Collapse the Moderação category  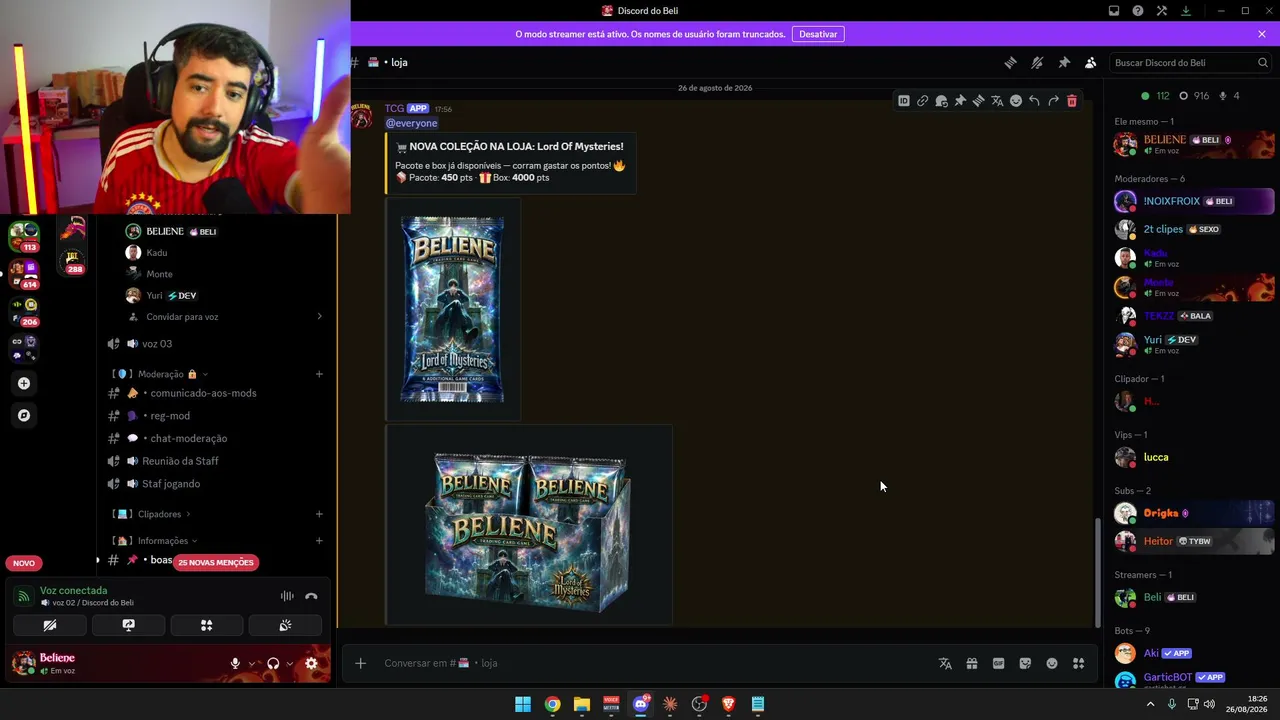(160, 374)
